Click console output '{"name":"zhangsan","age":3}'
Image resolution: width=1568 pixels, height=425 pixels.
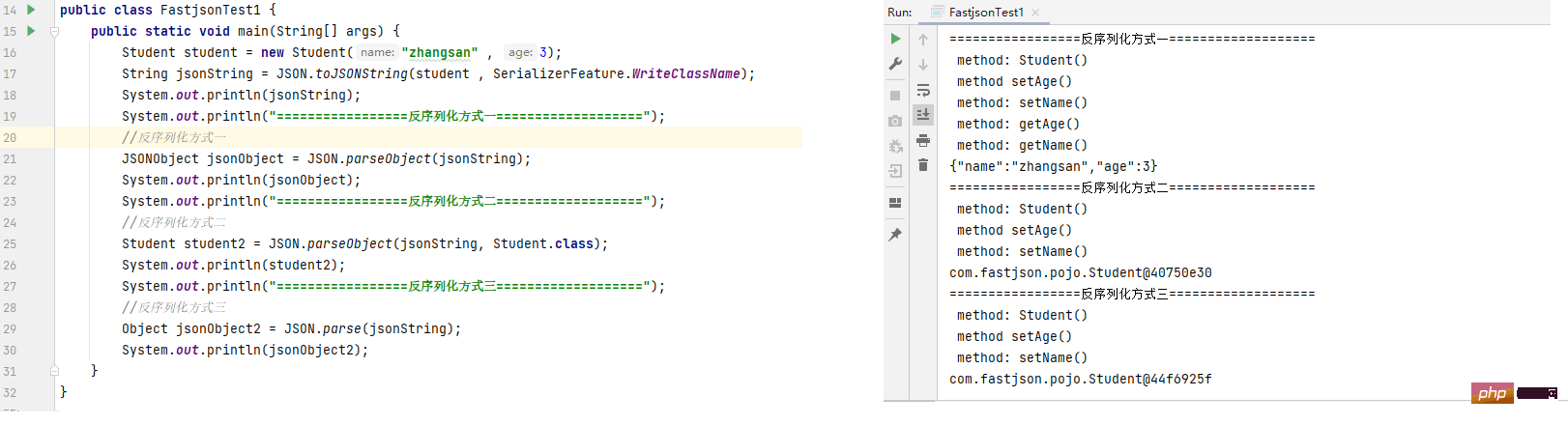coord(1054,166)
